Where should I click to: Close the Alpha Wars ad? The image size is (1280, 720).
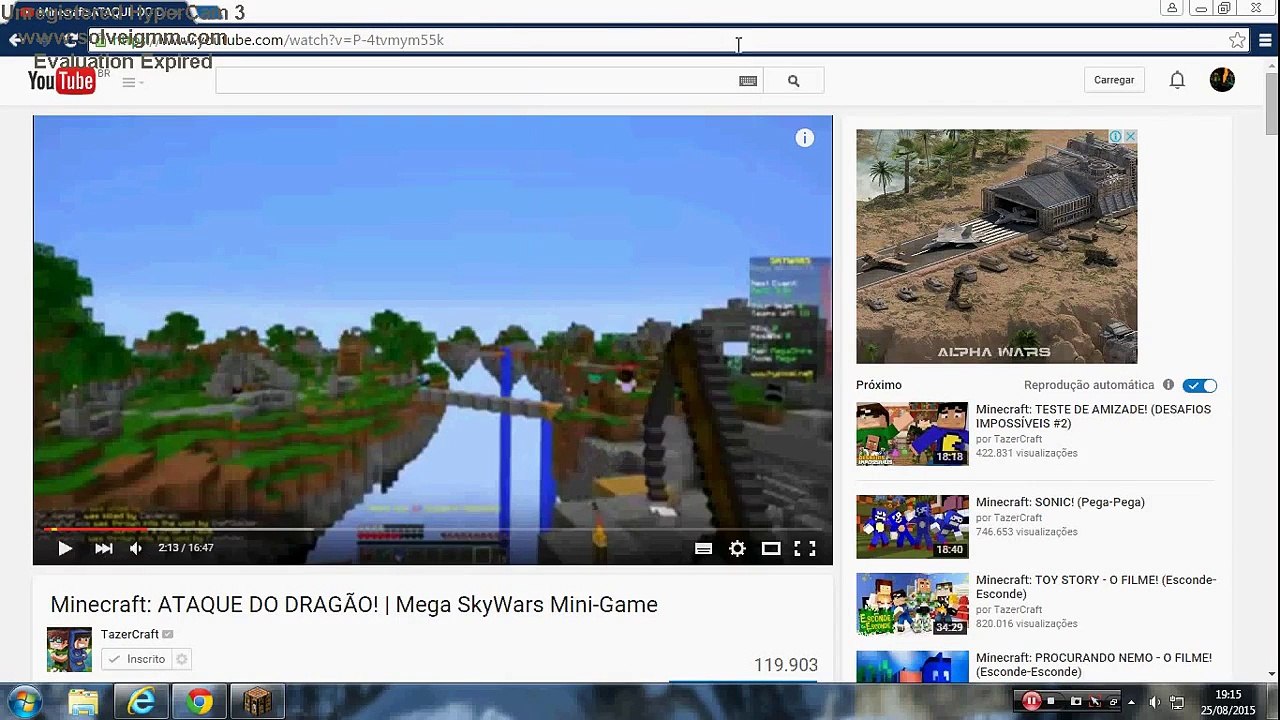1130,136
